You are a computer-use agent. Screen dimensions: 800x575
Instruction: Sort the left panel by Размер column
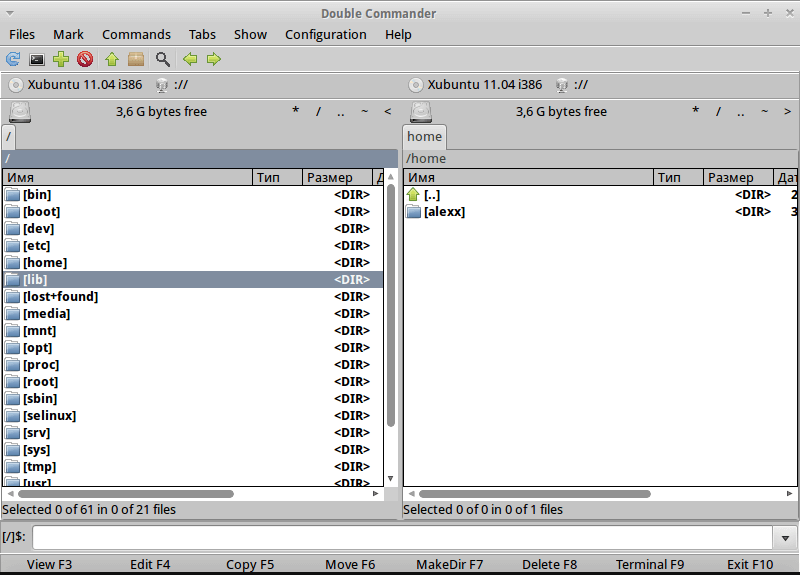pyautogui.click(x=336, y=178)
